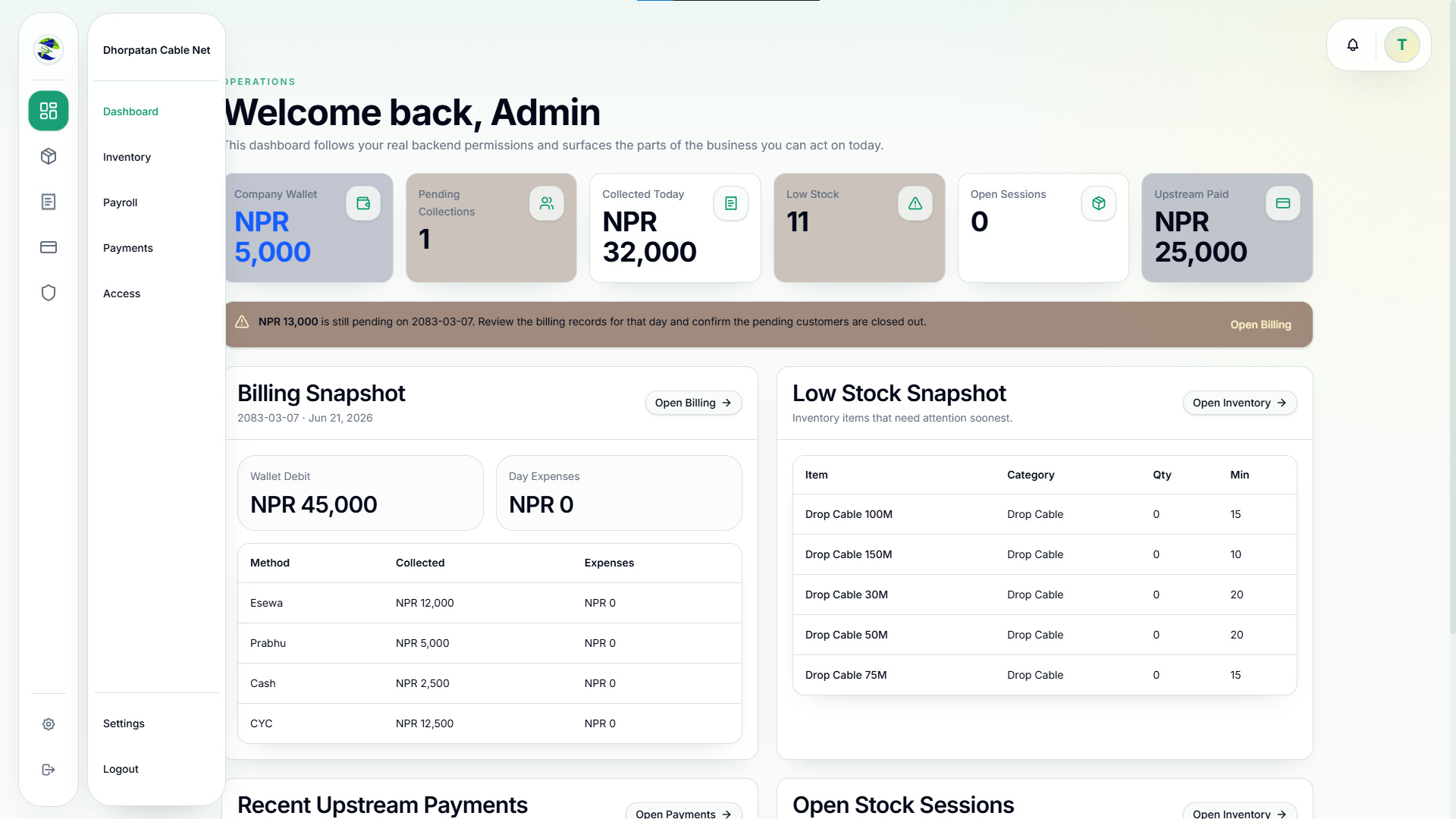
Task: Click the Drop Cable 30M item row
Action: pyautogui.click(x=1045, y=595)
